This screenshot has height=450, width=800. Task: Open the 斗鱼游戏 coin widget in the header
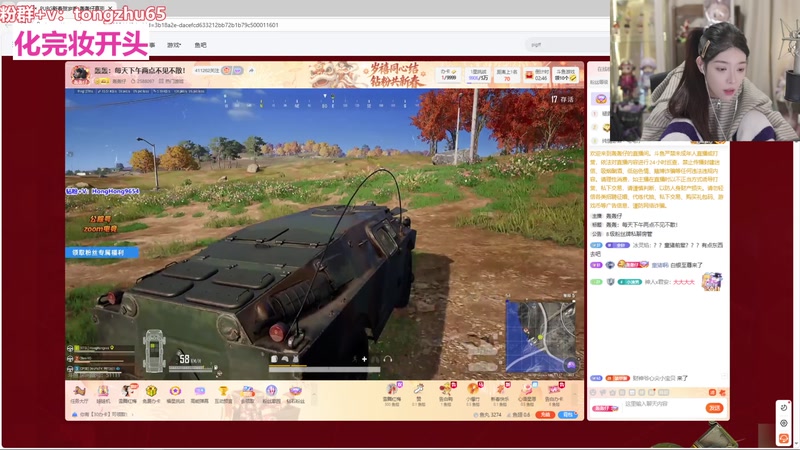click(565, 74)
